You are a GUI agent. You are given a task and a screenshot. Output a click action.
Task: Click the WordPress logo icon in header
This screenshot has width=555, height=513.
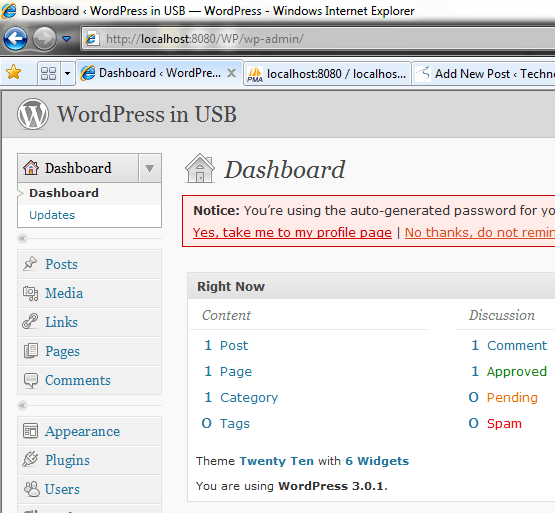pos(33,114)
